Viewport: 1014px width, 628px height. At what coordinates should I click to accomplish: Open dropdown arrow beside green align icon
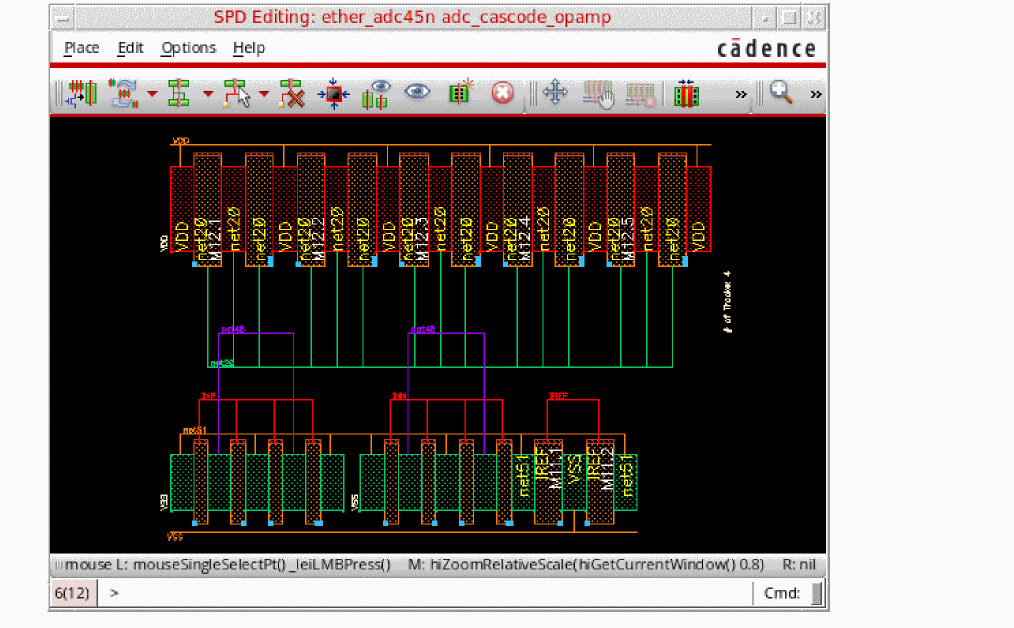point(208,95)
